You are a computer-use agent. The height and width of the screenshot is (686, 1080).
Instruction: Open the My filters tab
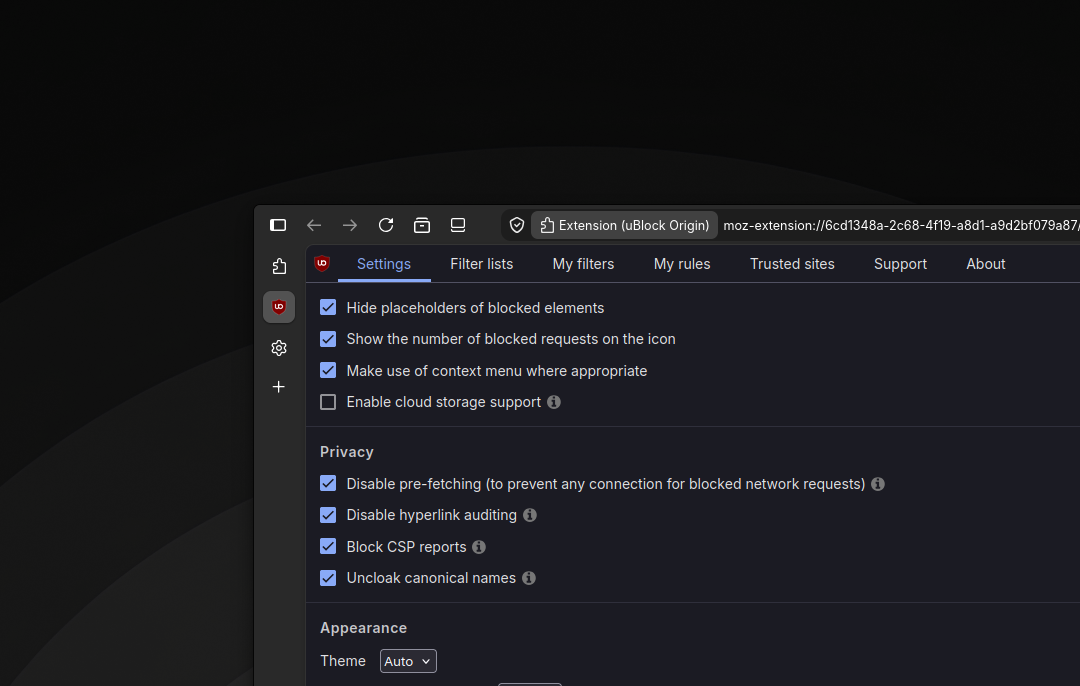click(583, 264)
